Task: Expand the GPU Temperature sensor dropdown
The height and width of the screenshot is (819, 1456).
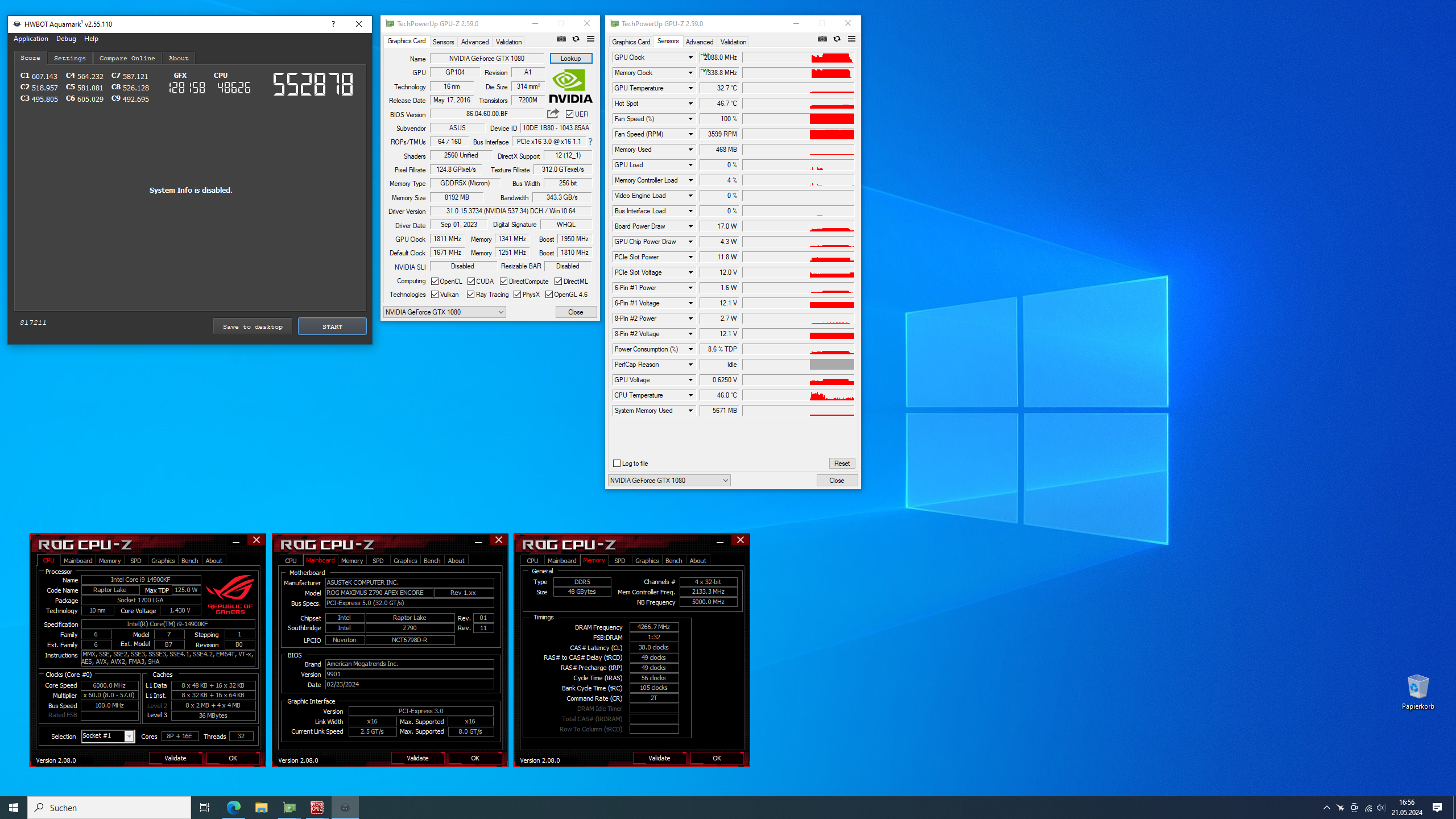Action: pos(690,88)
